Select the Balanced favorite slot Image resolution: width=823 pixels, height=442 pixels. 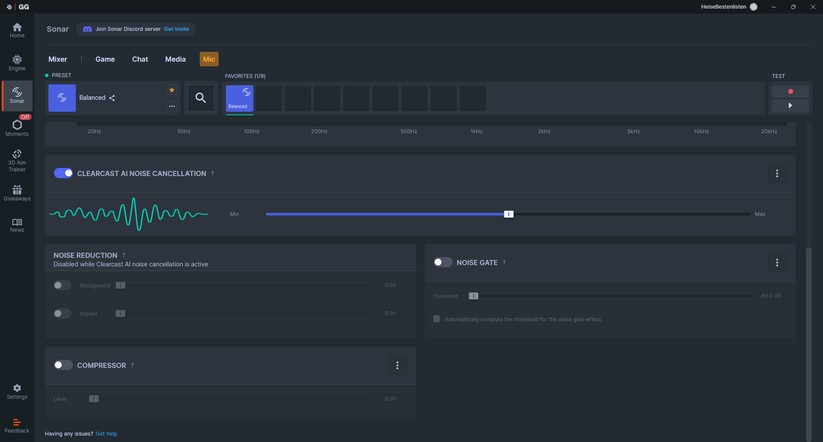point(239,98)
